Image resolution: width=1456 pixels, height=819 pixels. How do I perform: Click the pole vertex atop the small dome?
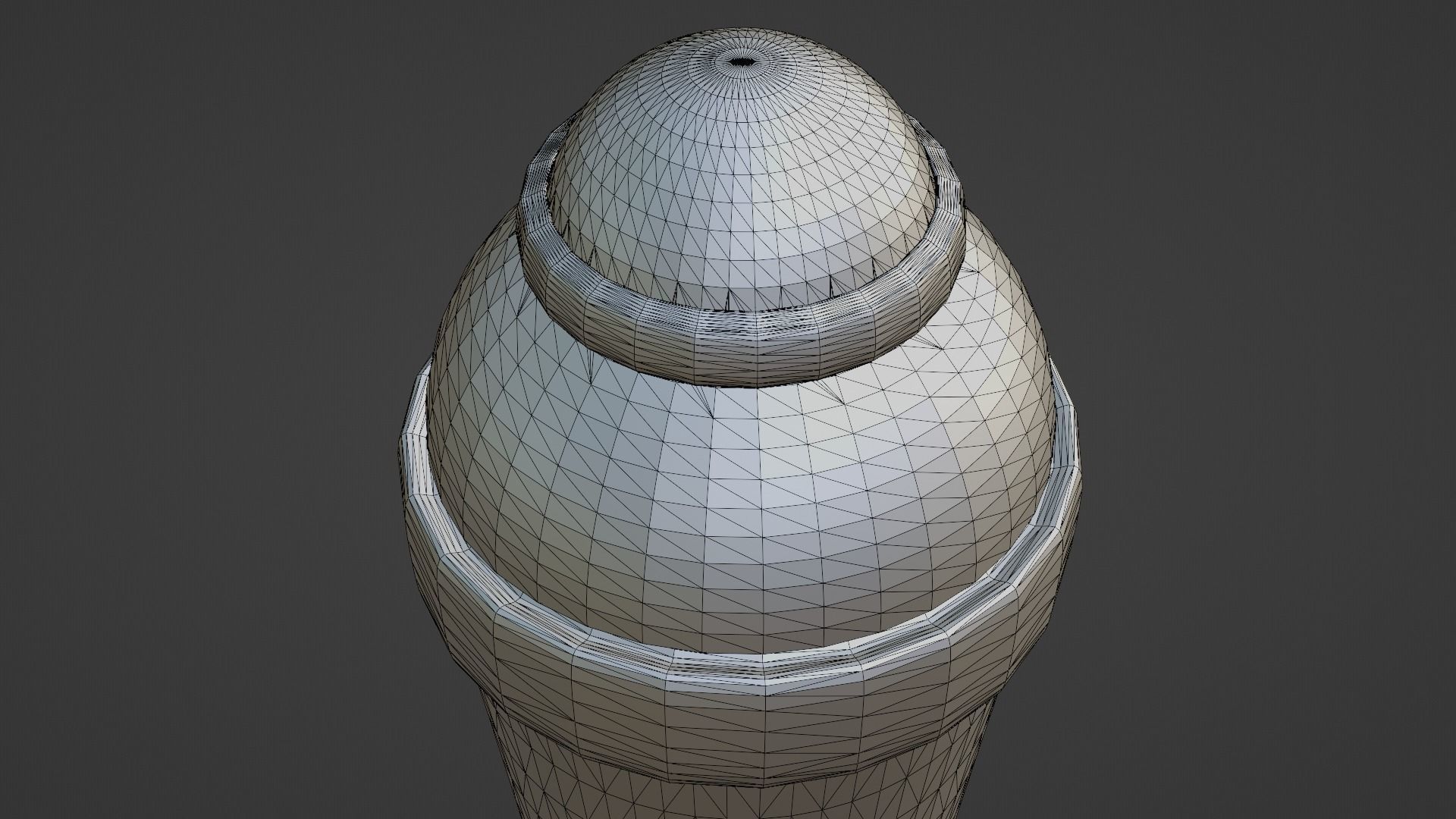[742, 62]
